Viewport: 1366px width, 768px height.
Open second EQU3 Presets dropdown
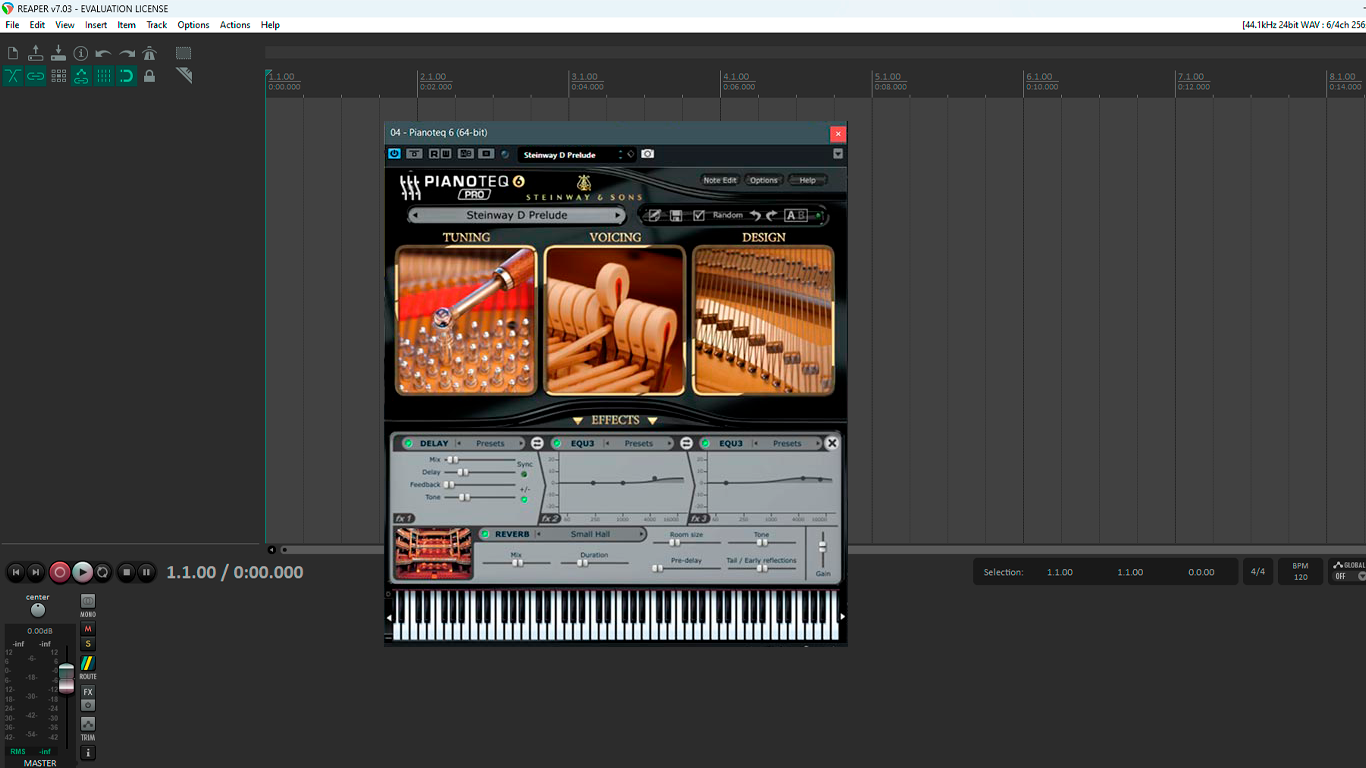point(787,443)
